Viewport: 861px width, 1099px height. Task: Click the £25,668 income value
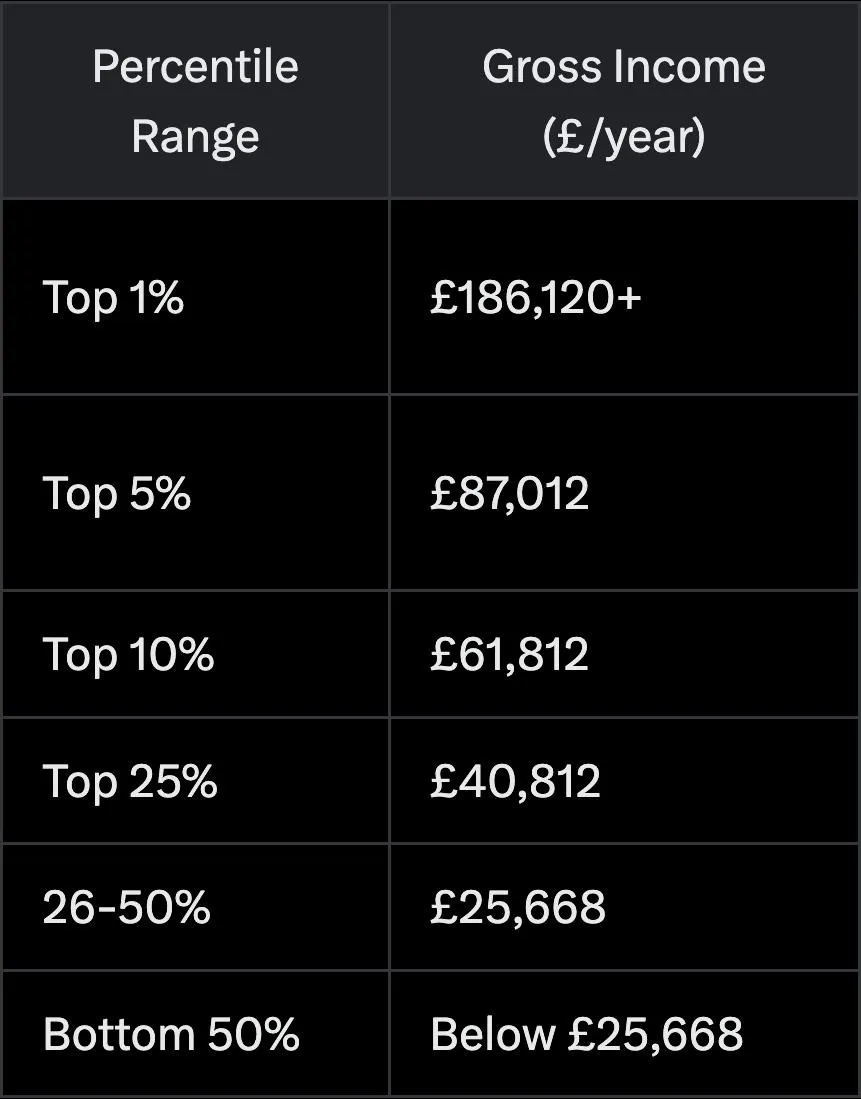(x=518, y=907)
